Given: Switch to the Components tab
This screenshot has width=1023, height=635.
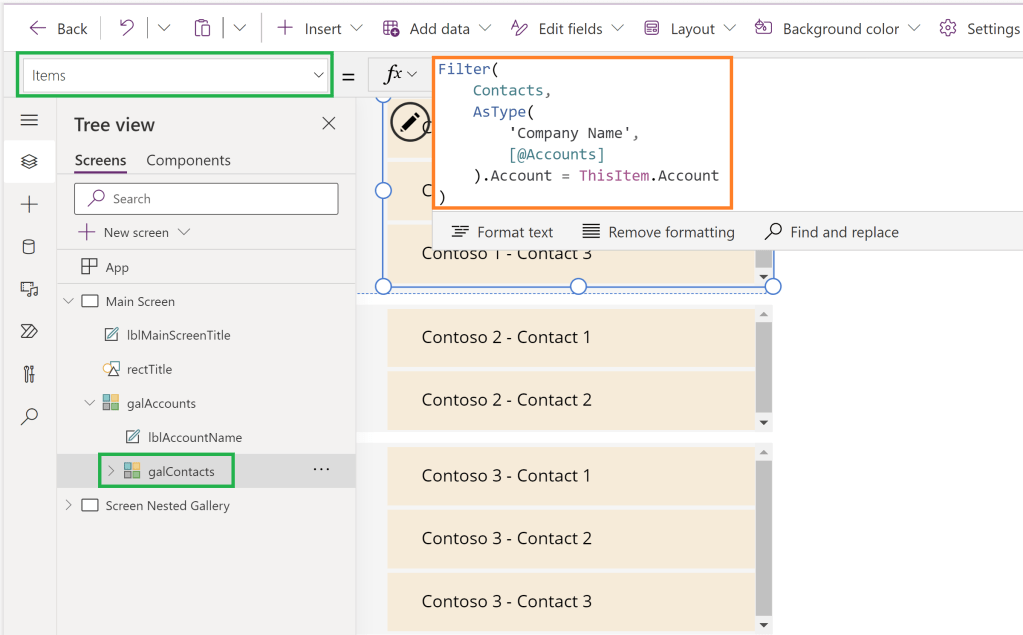Looking at the screenshot, I should point(188,160).
